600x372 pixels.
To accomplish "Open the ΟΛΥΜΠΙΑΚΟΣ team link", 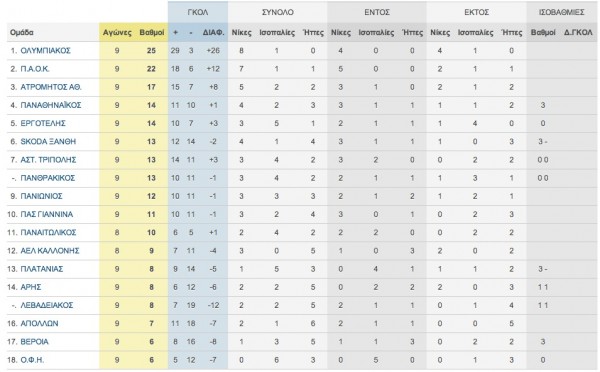I will [46, 51].
